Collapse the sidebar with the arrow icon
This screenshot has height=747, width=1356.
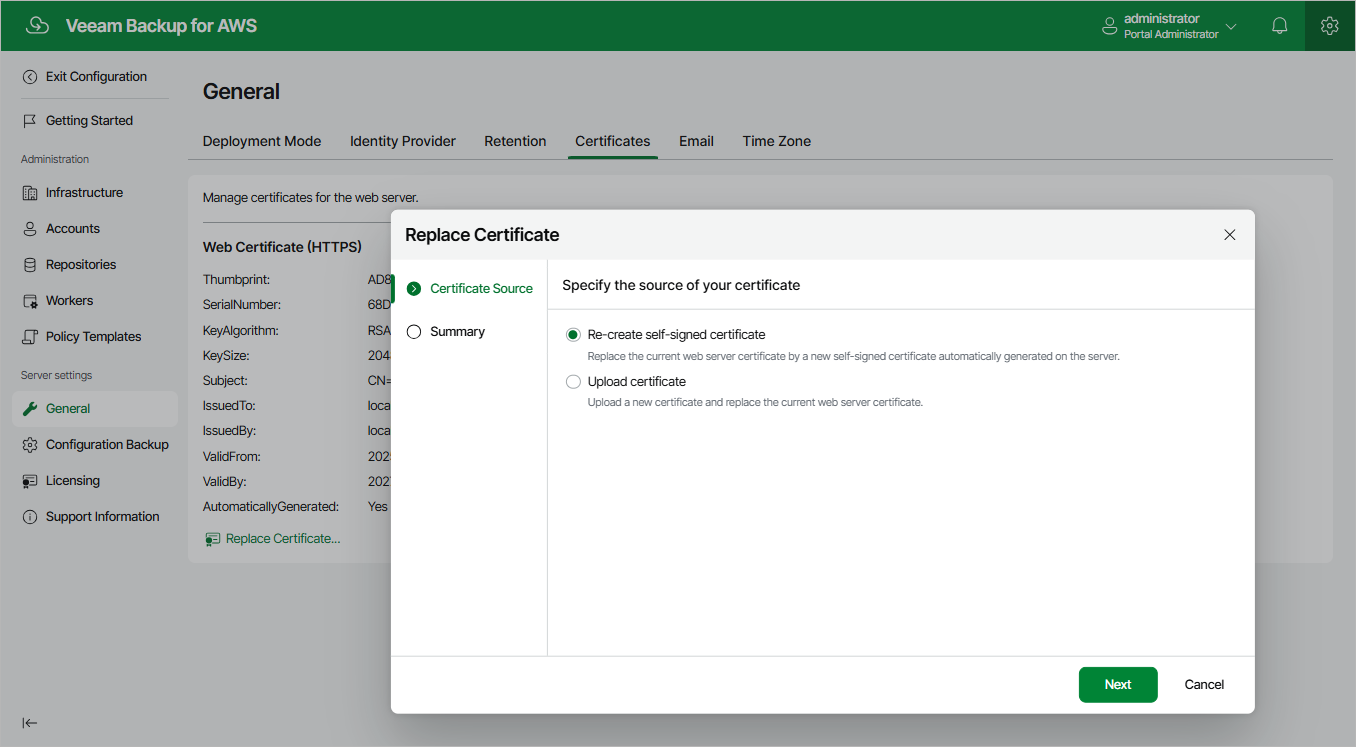click(x=30, y=723)
